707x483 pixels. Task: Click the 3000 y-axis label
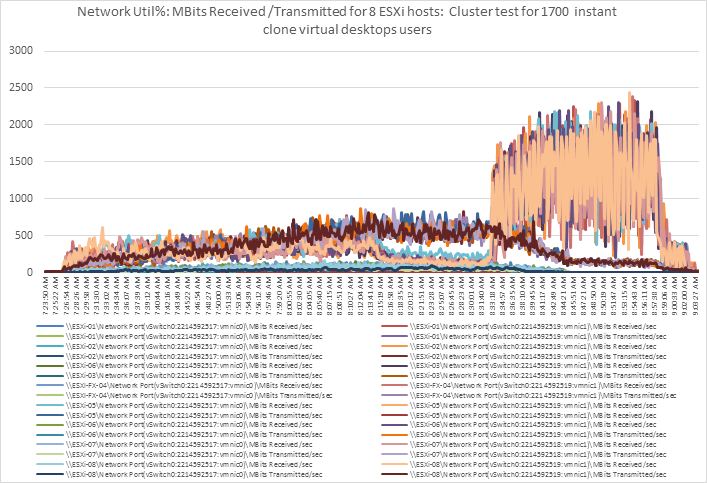tap(21, 51)
